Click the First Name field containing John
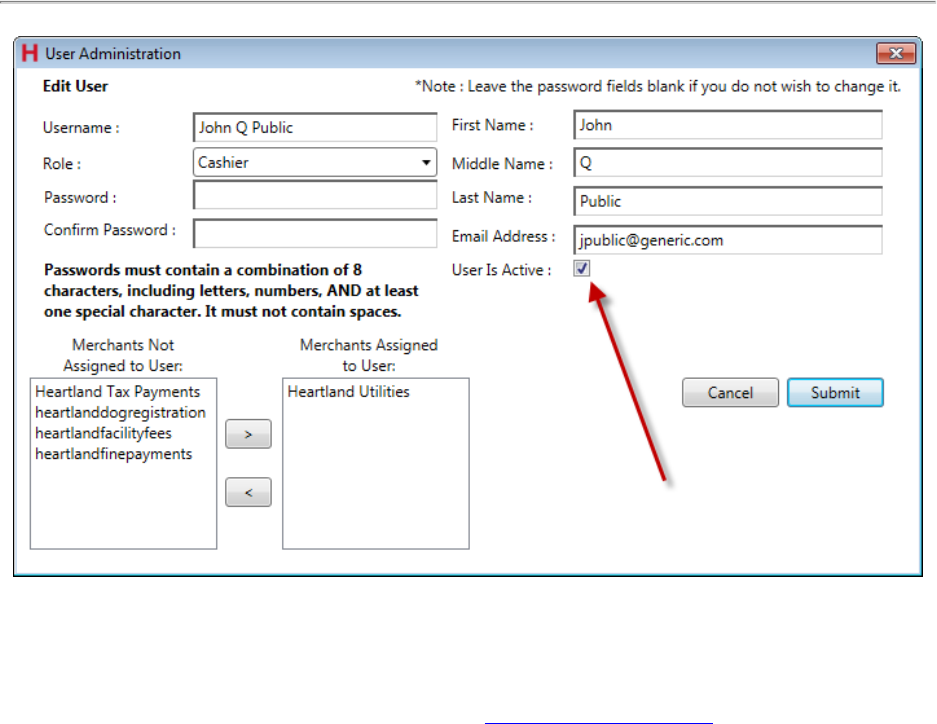Image resolution: width=937 pixels, height=724 pixels. 727,125
